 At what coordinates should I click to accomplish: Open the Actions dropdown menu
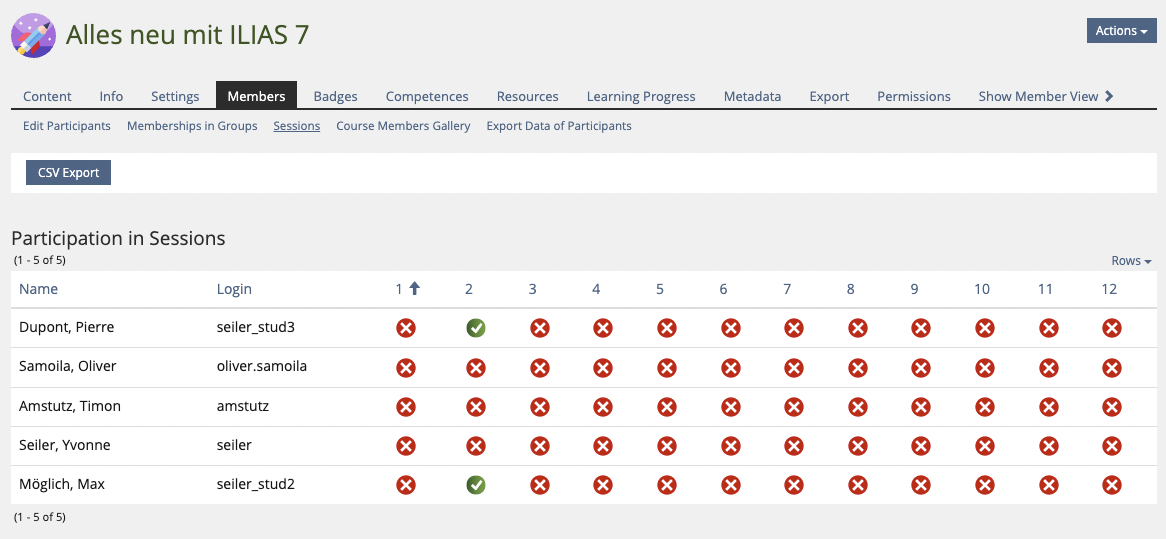point(1121,31)
